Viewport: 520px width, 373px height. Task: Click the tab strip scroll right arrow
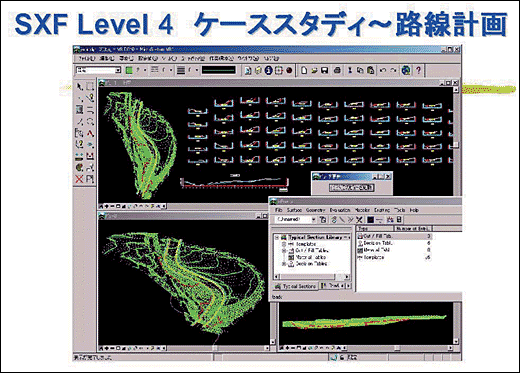tap(349, 286)
